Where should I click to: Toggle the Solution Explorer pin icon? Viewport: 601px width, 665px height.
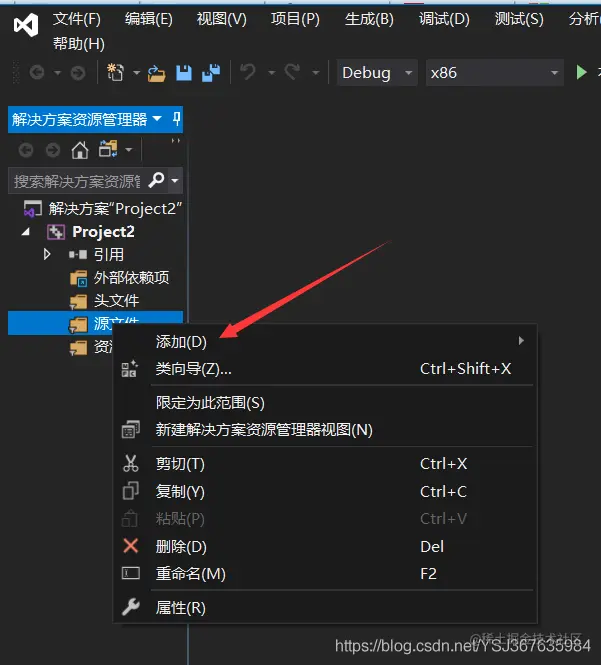[x=177, y=119]
